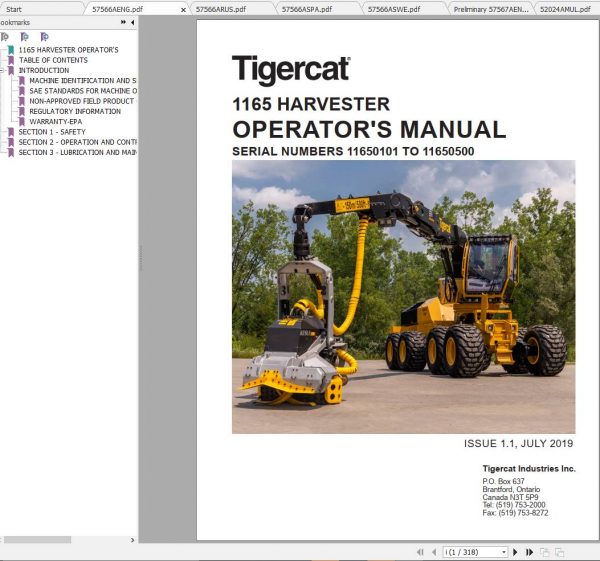The width and height of the screenshot is (600, 561).
Task: Click the teal bookmark icon for 1165 HARVESTER OPERATOR'S
Action: 11,50
